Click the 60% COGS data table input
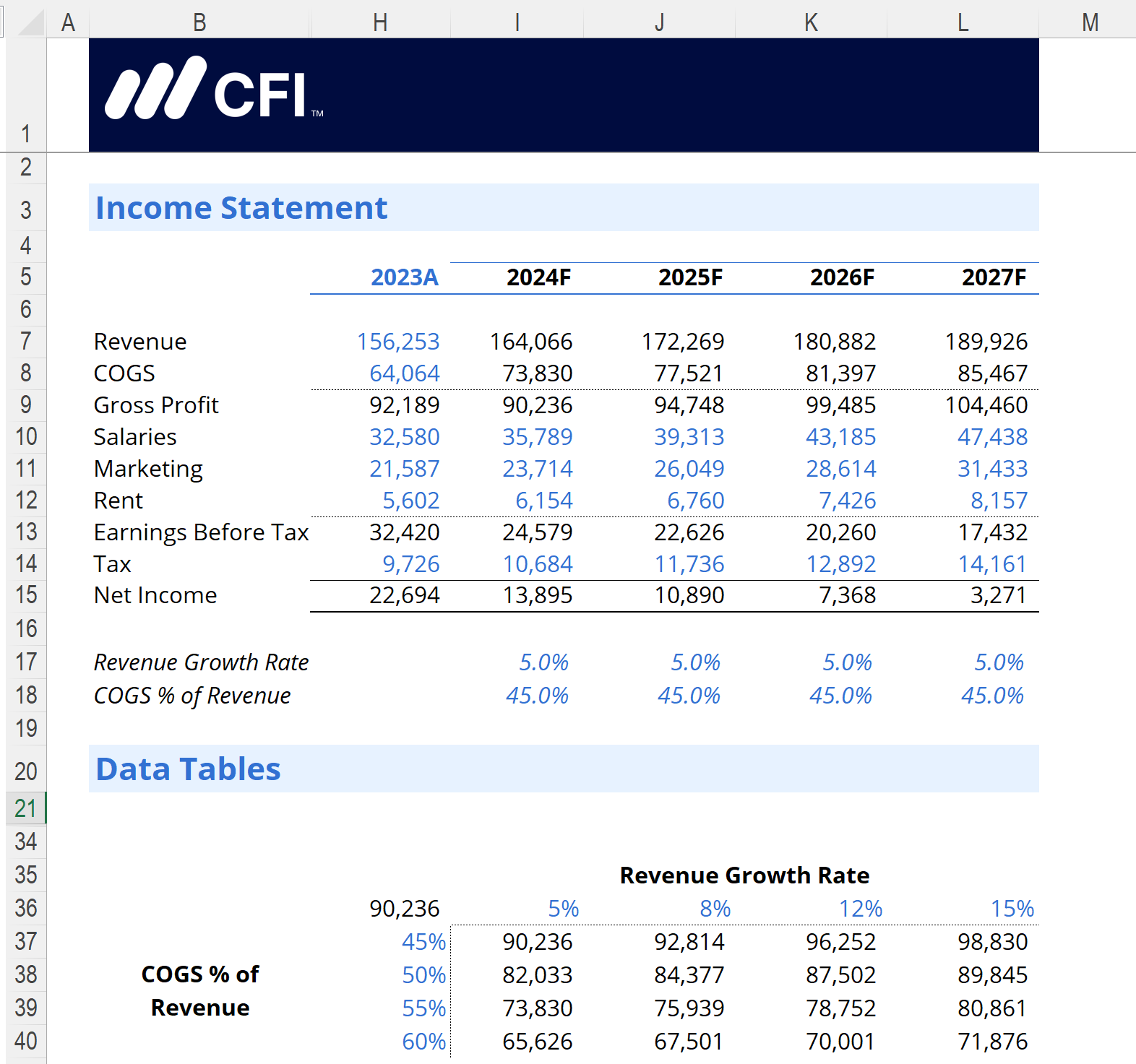This screenshot has height=1064, width=1136. click(x=423, y=1041)
